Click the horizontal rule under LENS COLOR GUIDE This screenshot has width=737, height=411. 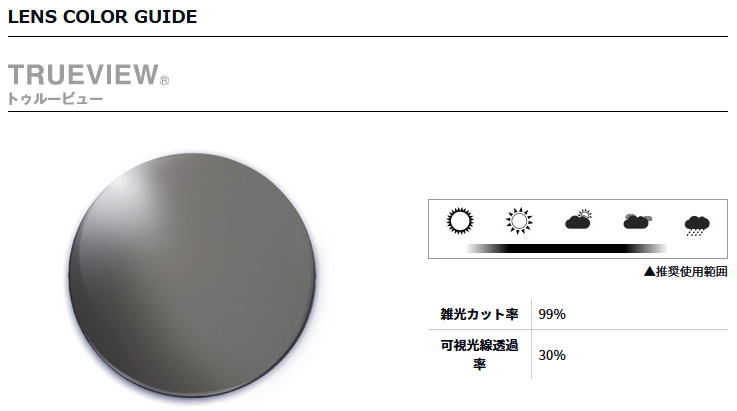(368, 37)
